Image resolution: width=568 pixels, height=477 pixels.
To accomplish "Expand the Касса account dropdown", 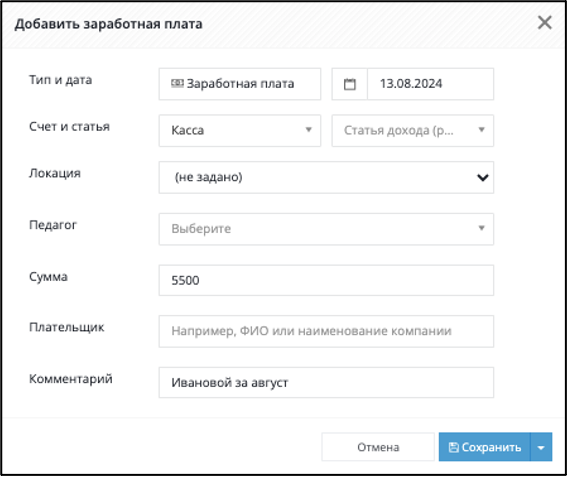I will [x=240, y=130].
